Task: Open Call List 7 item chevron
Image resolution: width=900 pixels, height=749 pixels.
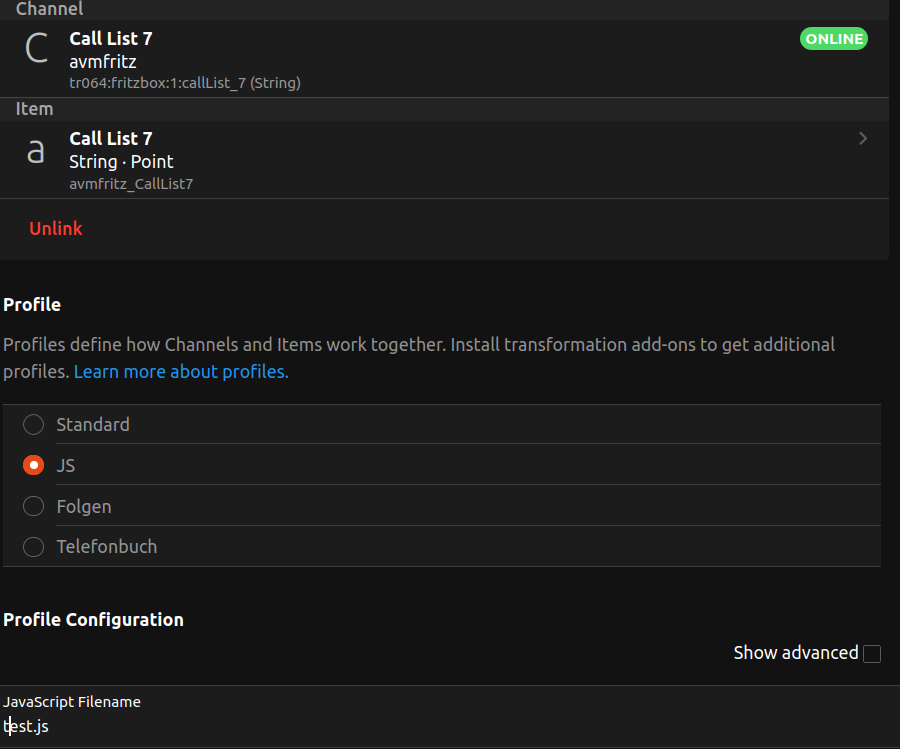Action: (863, 138)
